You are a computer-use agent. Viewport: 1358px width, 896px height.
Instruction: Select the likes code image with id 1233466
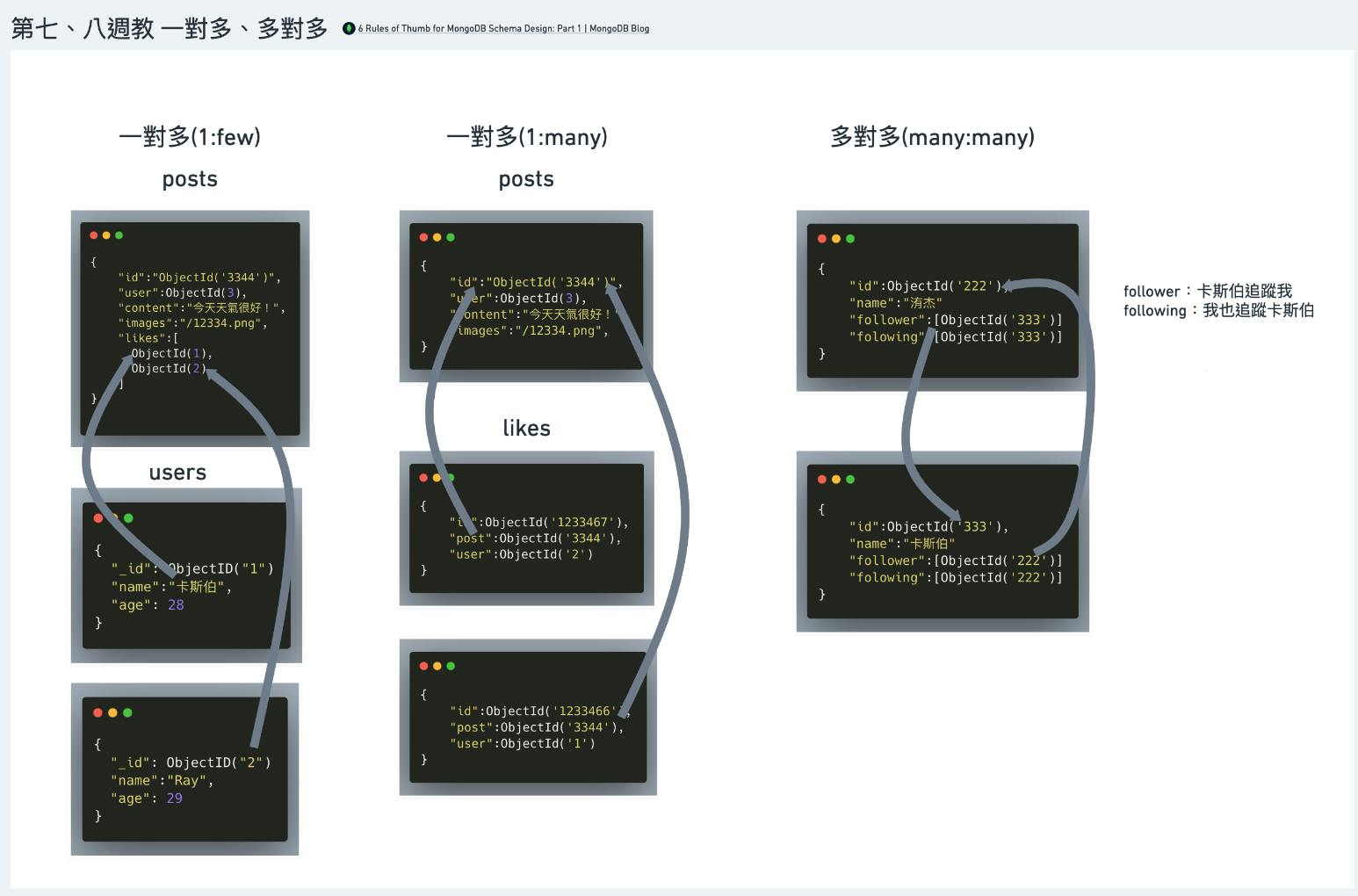pyautogui.click(x=528, y=717)
